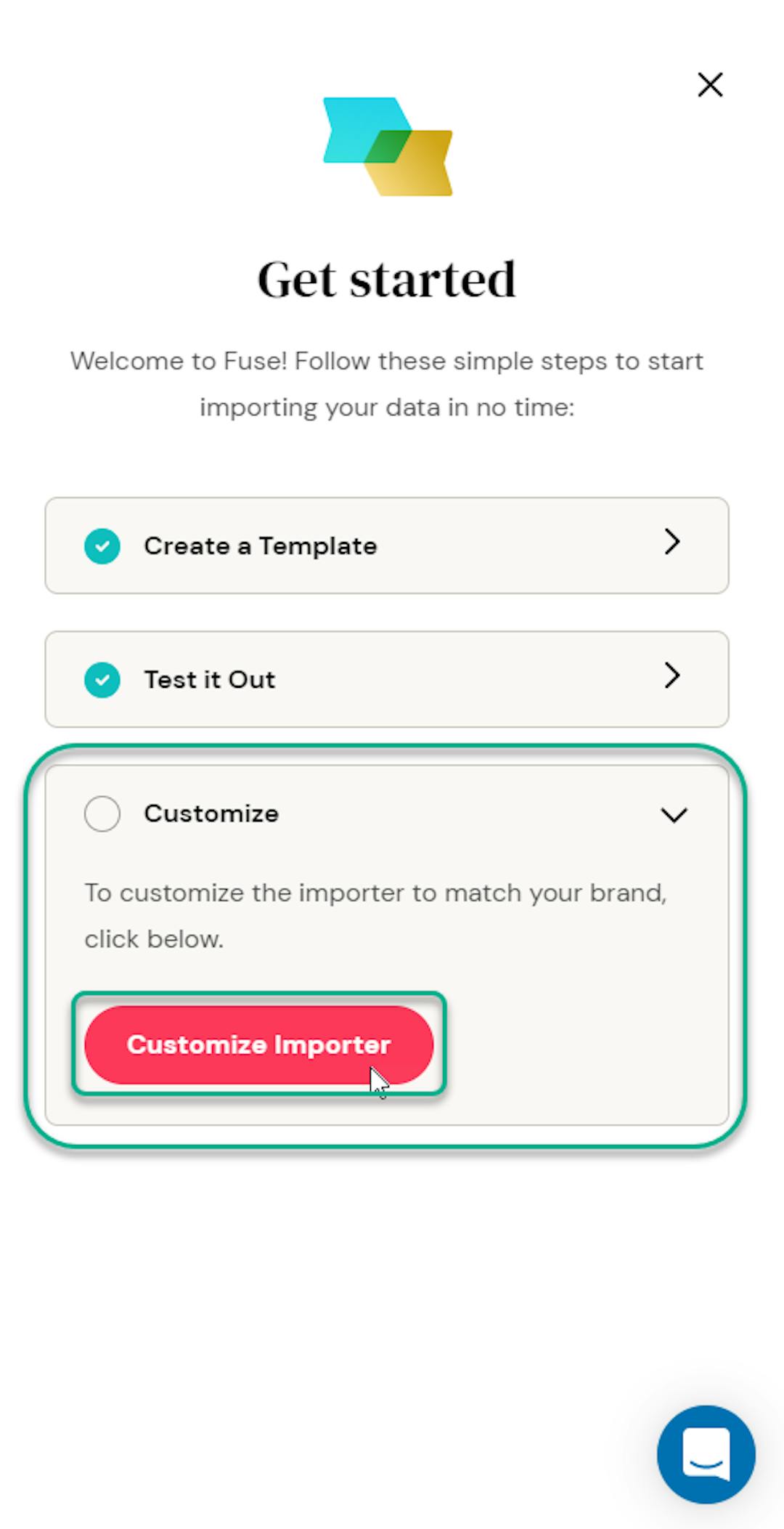This screenshot has width=784, height=1529.
Task: Close the Get started panel
Action: [x=710, y=84]
